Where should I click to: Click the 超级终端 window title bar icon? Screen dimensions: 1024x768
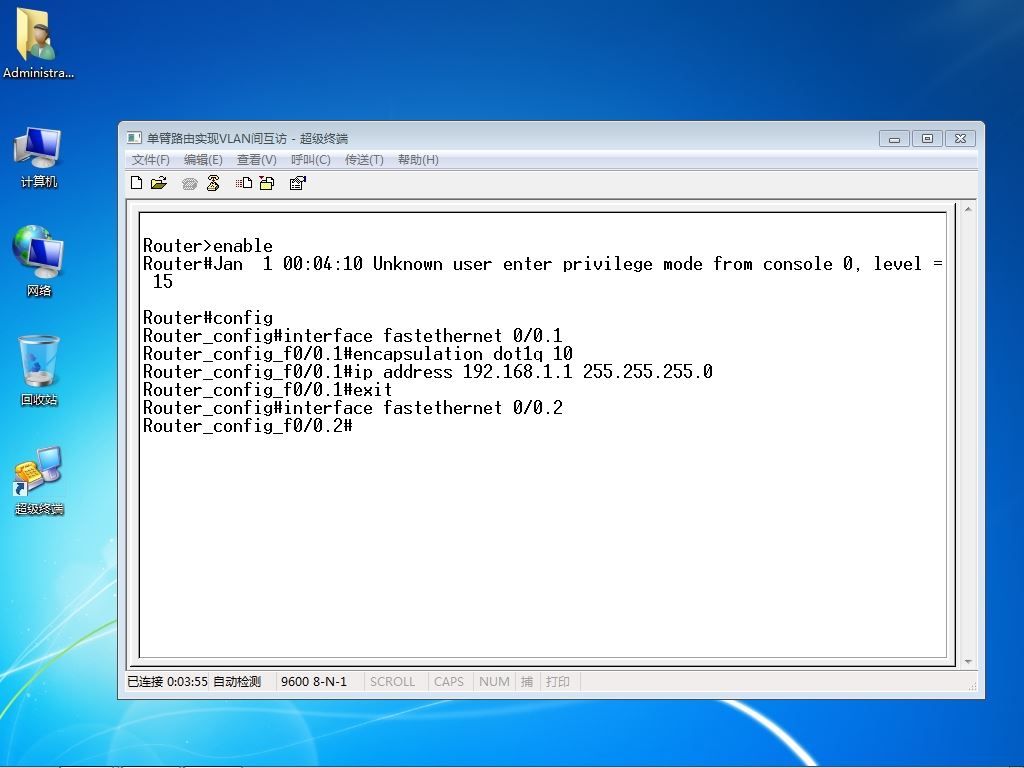[134, 138]
